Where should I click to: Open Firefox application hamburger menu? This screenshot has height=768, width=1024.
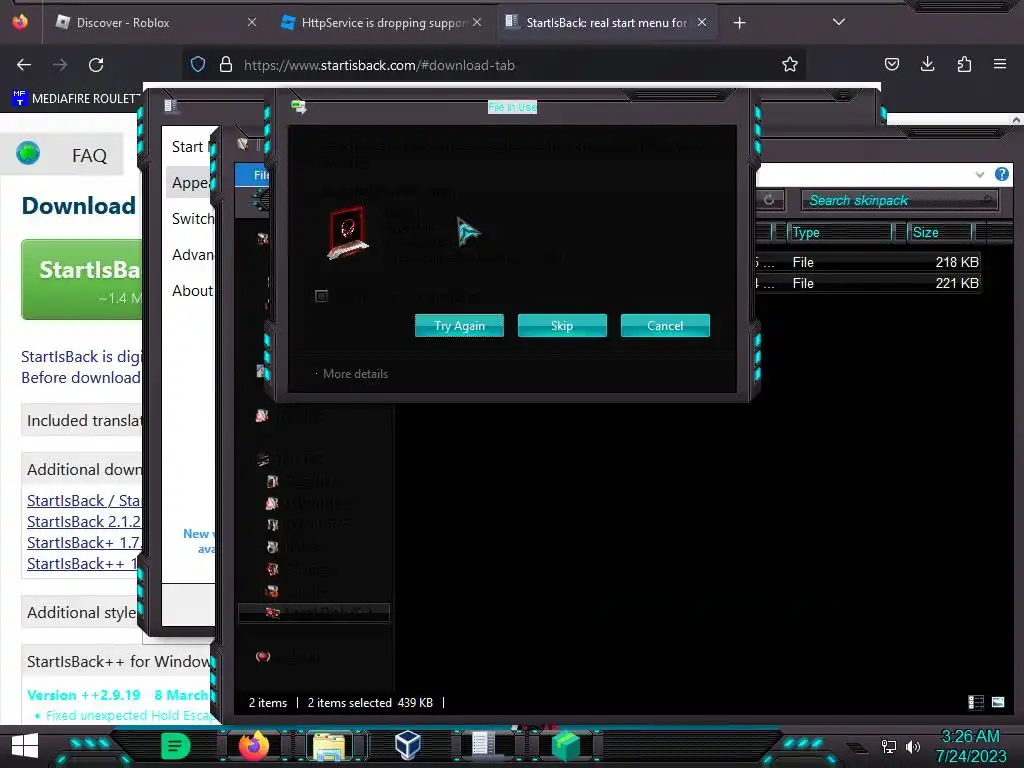1000,64
